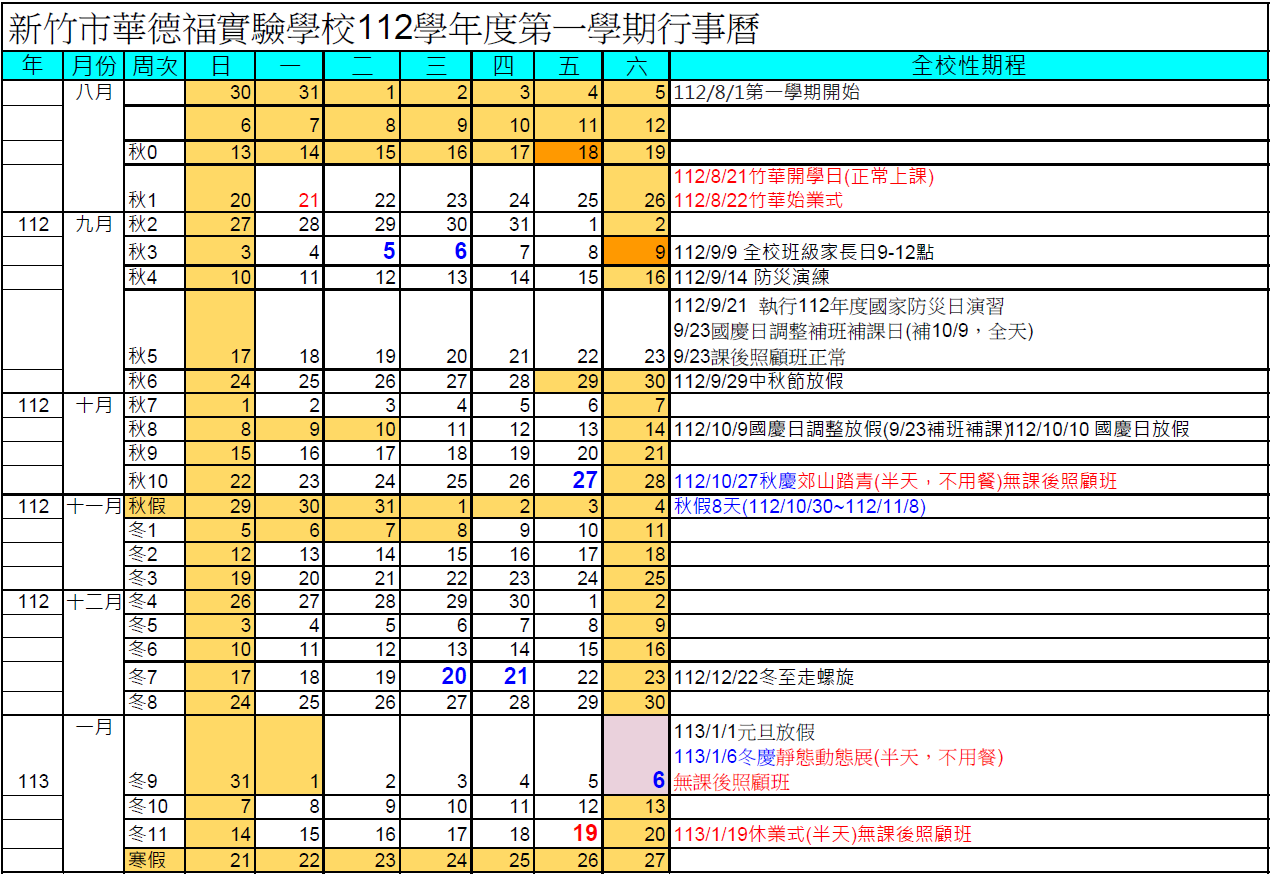Click the 周次 column header
The height and width of the screenshot is (874, 1270).
click(x=155, y=66)
